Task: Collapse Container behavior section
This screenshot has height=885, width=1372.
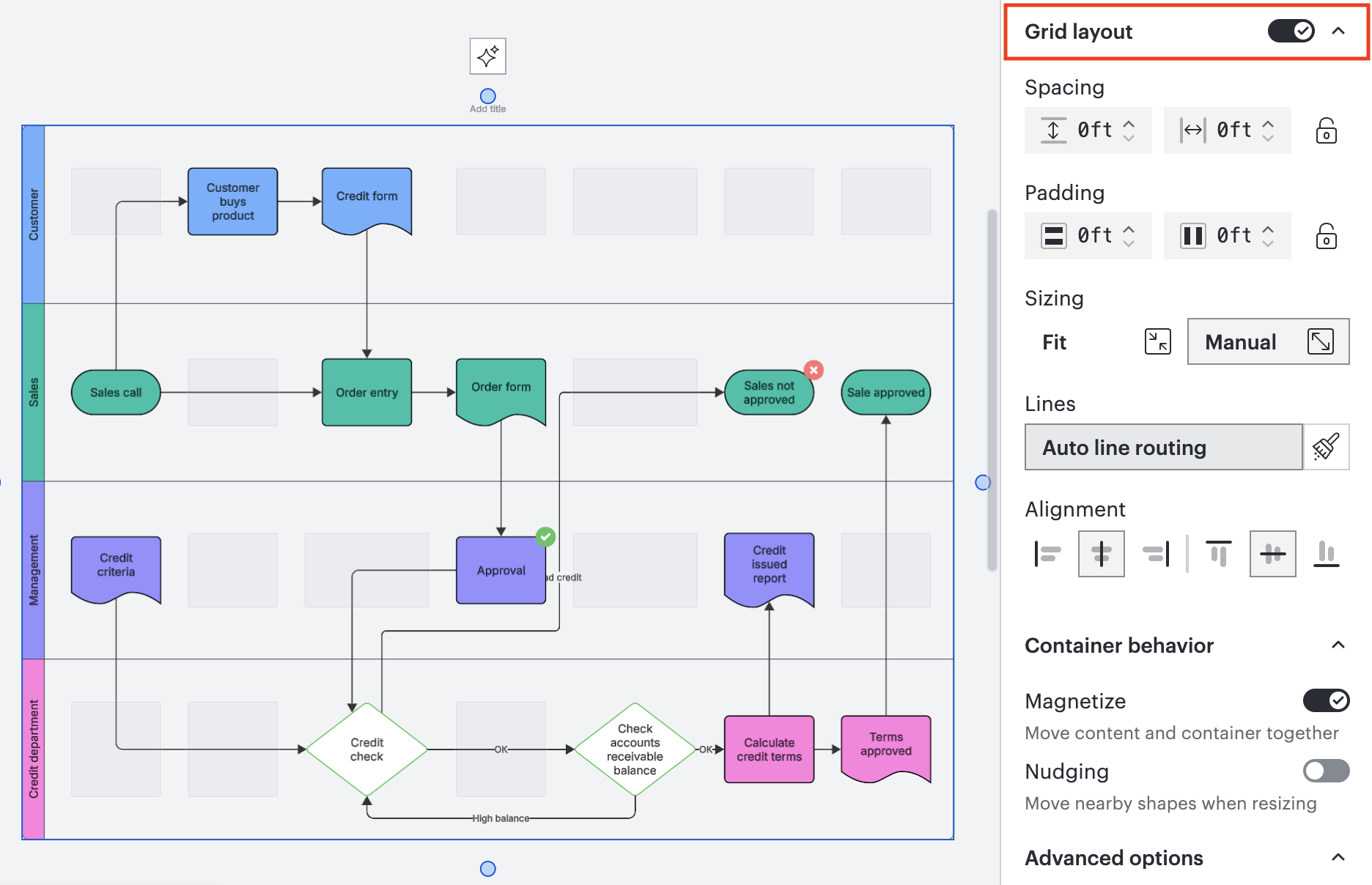Action: (1338, 645)
